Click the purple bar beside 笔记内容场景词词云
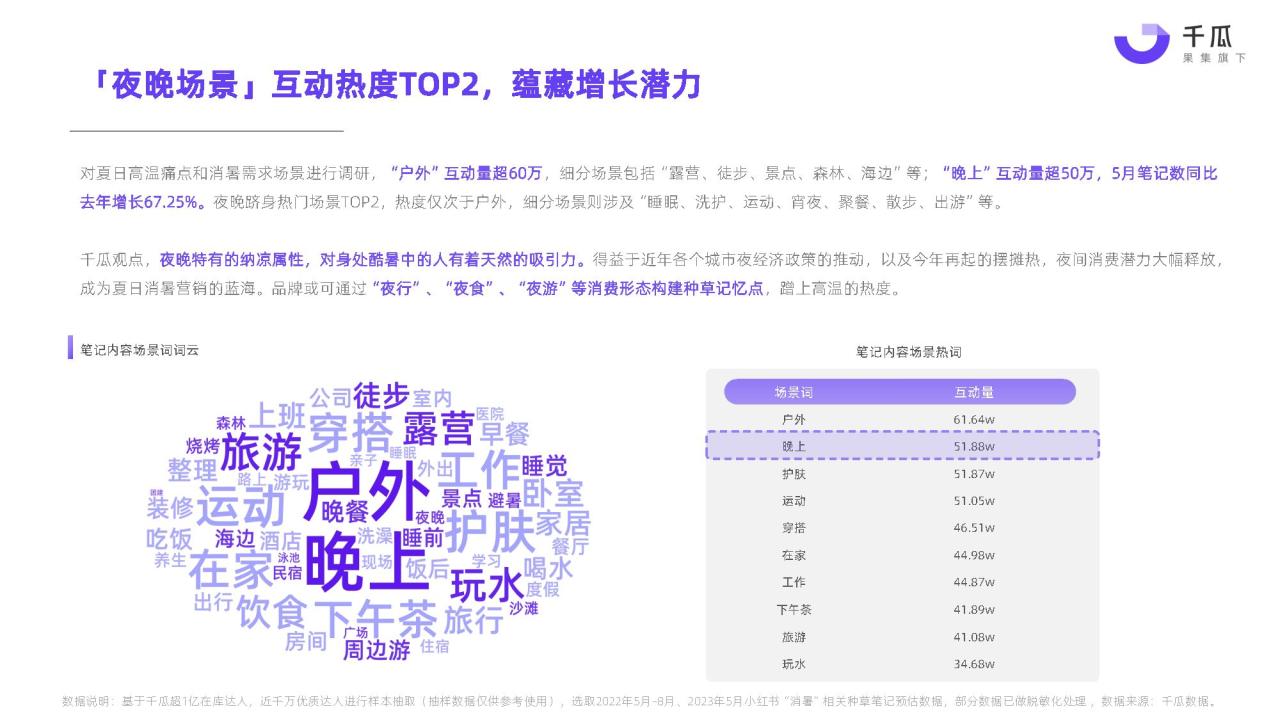The height and width of the screenshot is (720, 1280). (x=71, y=348)
